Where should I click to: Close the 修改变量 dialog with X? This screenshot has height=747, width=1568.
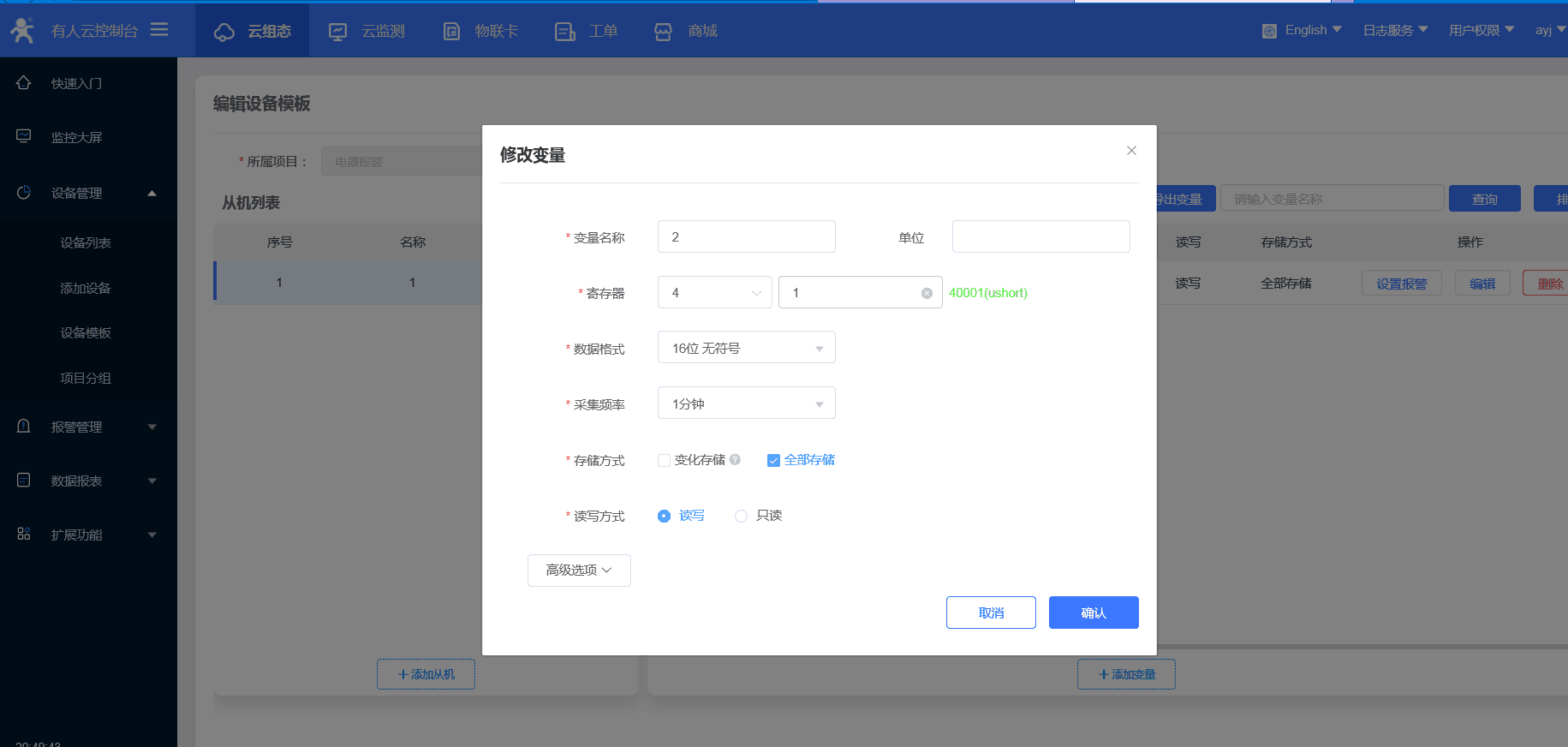[x=1131, y=151]
